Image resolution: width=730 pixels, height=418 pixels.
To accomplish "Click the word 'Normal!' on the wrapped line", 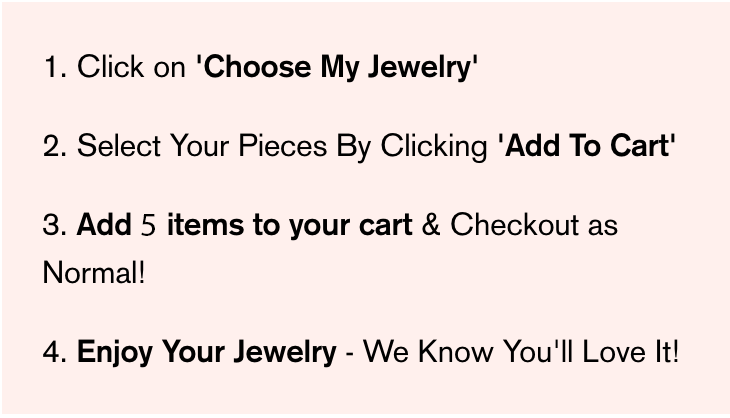I will [94, 273].
